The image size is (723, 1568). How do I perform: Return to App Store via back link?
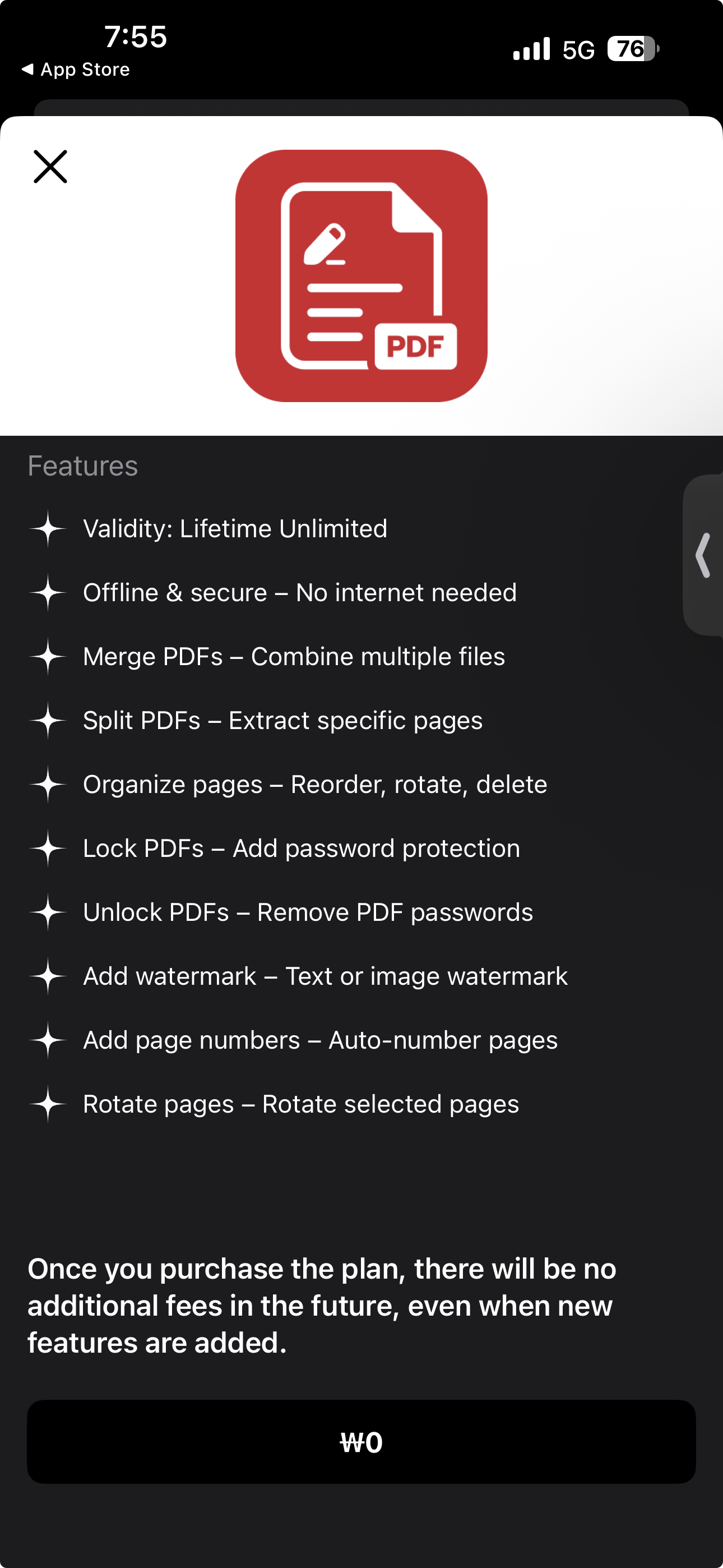point(76,70)
